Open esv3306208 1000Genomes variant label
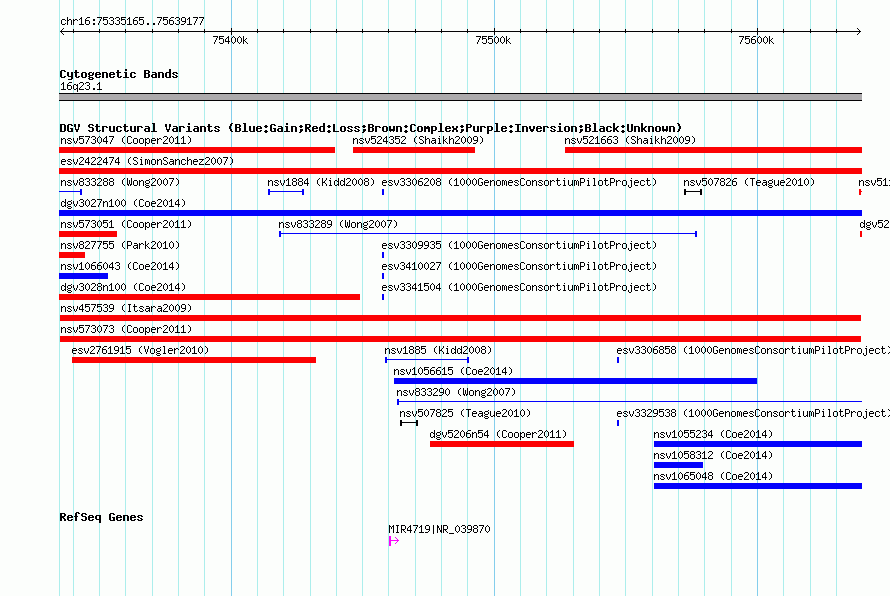 (x=519, y=182)
